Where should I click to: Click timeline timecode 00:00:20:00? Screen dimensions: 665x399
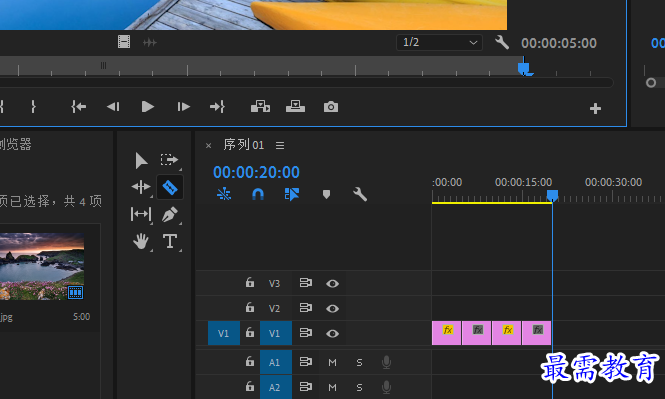click(x=256, y=172)
